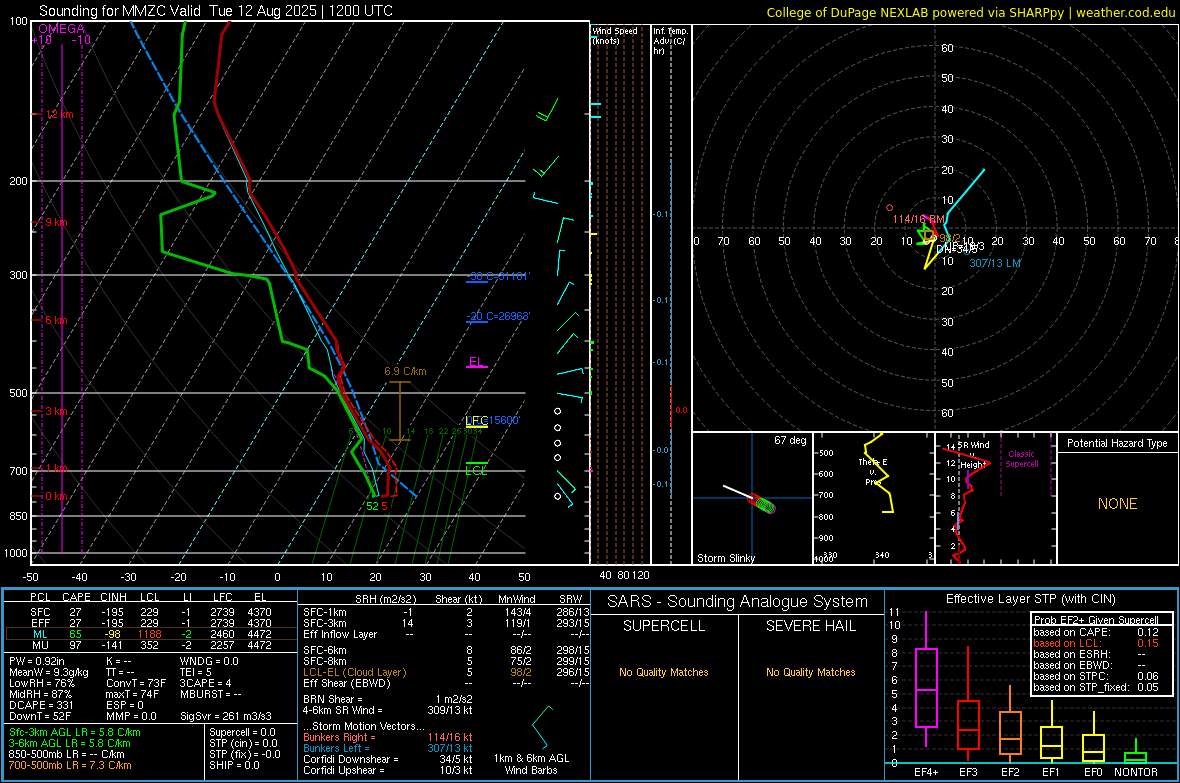Click the 114/16 RM hodograph label
Image resolution: width=1180 pixels, height=783 pixels.
[918, 219]
